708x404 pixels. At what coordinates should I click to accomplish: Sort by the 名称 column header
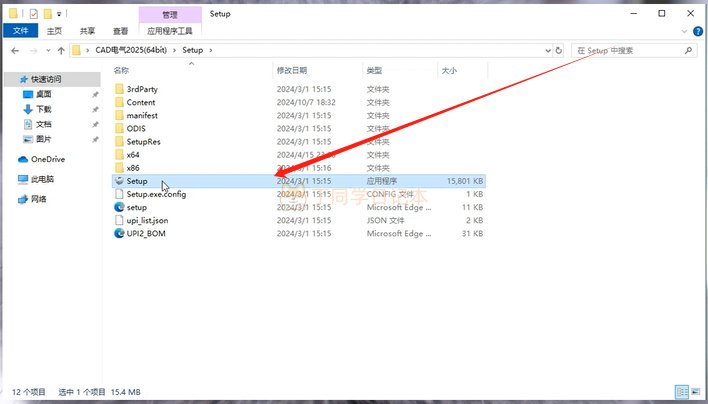coord(121,70)
